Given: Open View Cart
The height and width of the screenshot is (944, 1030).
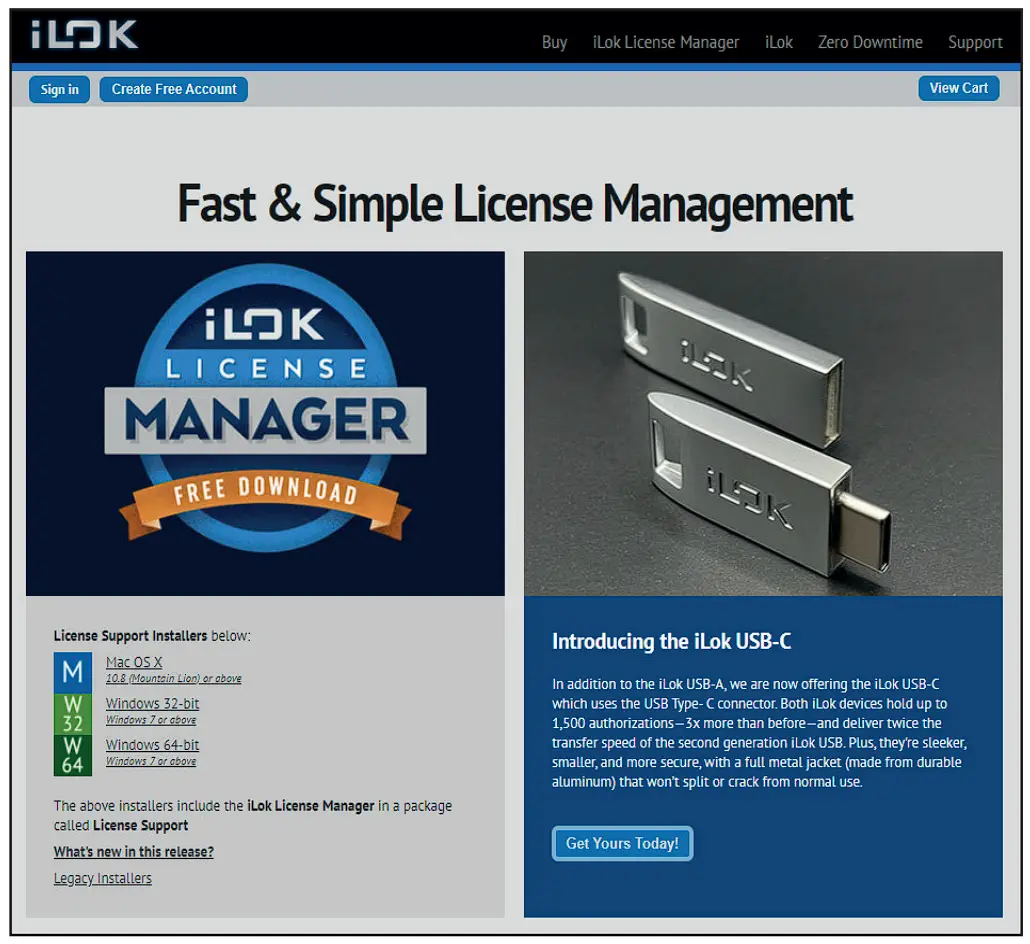Looking at the screenshot, I should pyautogui.click(x=959, y=88).
